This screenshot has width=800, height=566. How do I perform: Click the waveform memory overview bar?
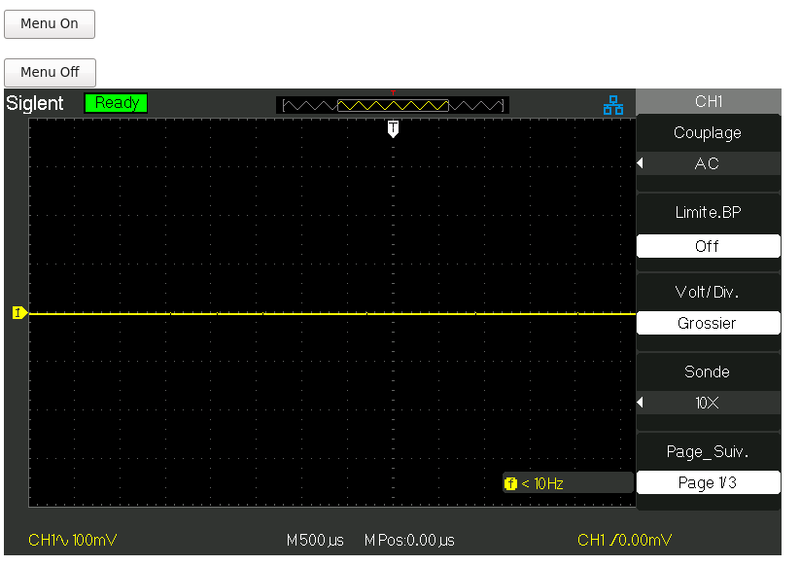point(392,105)
